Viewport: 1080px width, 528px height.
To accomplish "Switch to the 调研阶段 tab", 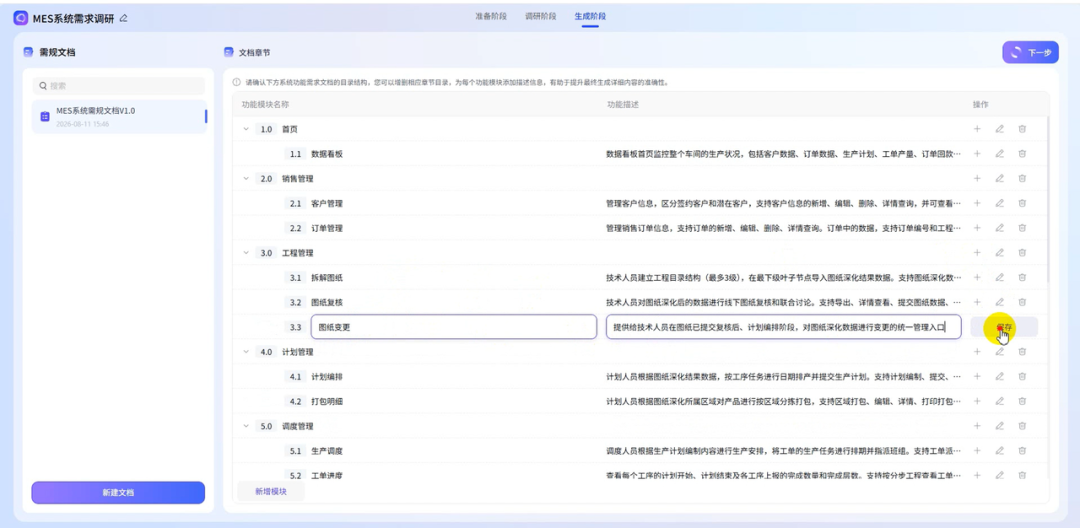I will [541, 16].
